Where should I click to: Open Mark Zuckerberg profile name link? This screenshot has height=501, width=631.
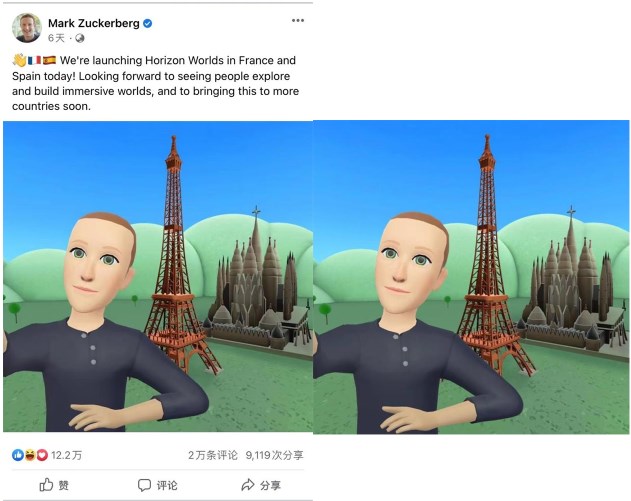click(94, 23)
